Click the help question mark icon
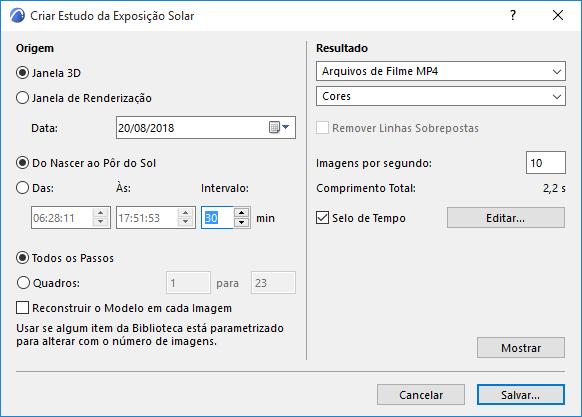Screen dimensions: 582x417 click(x=513, y=15)
